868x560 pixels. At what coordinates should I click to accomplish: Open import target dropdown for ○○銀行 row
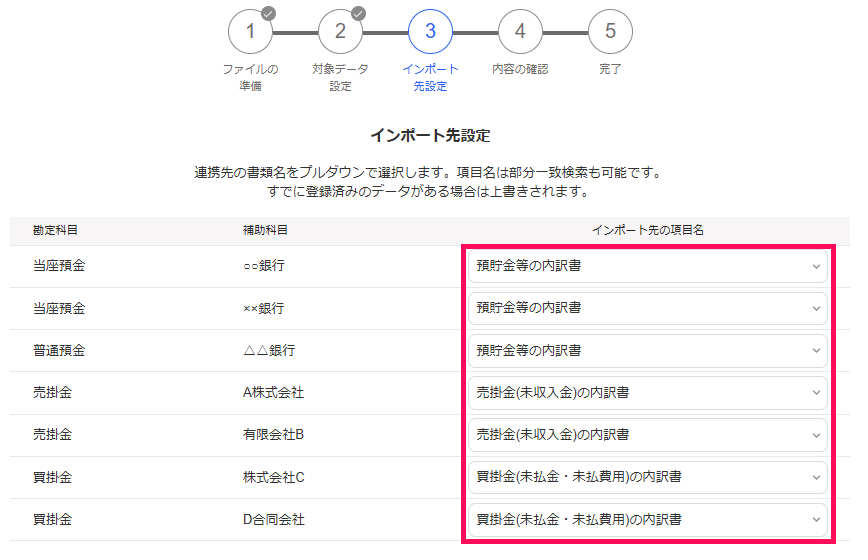[x=648, y=266]
